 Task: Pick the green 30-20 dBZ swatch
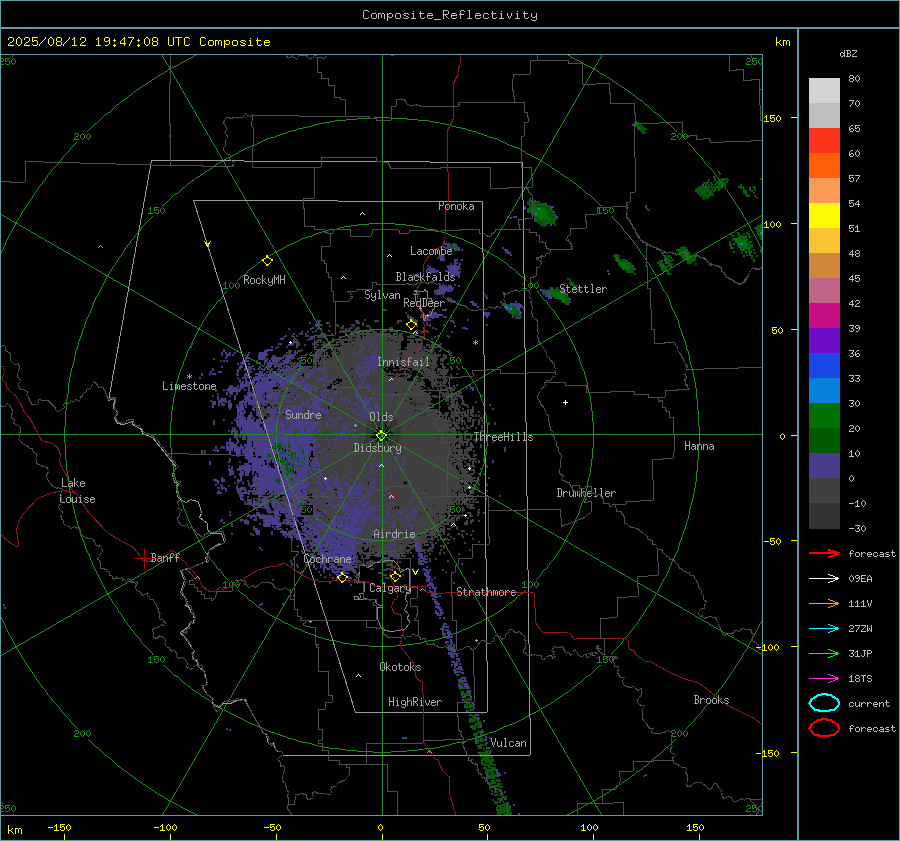pos(824,416)
